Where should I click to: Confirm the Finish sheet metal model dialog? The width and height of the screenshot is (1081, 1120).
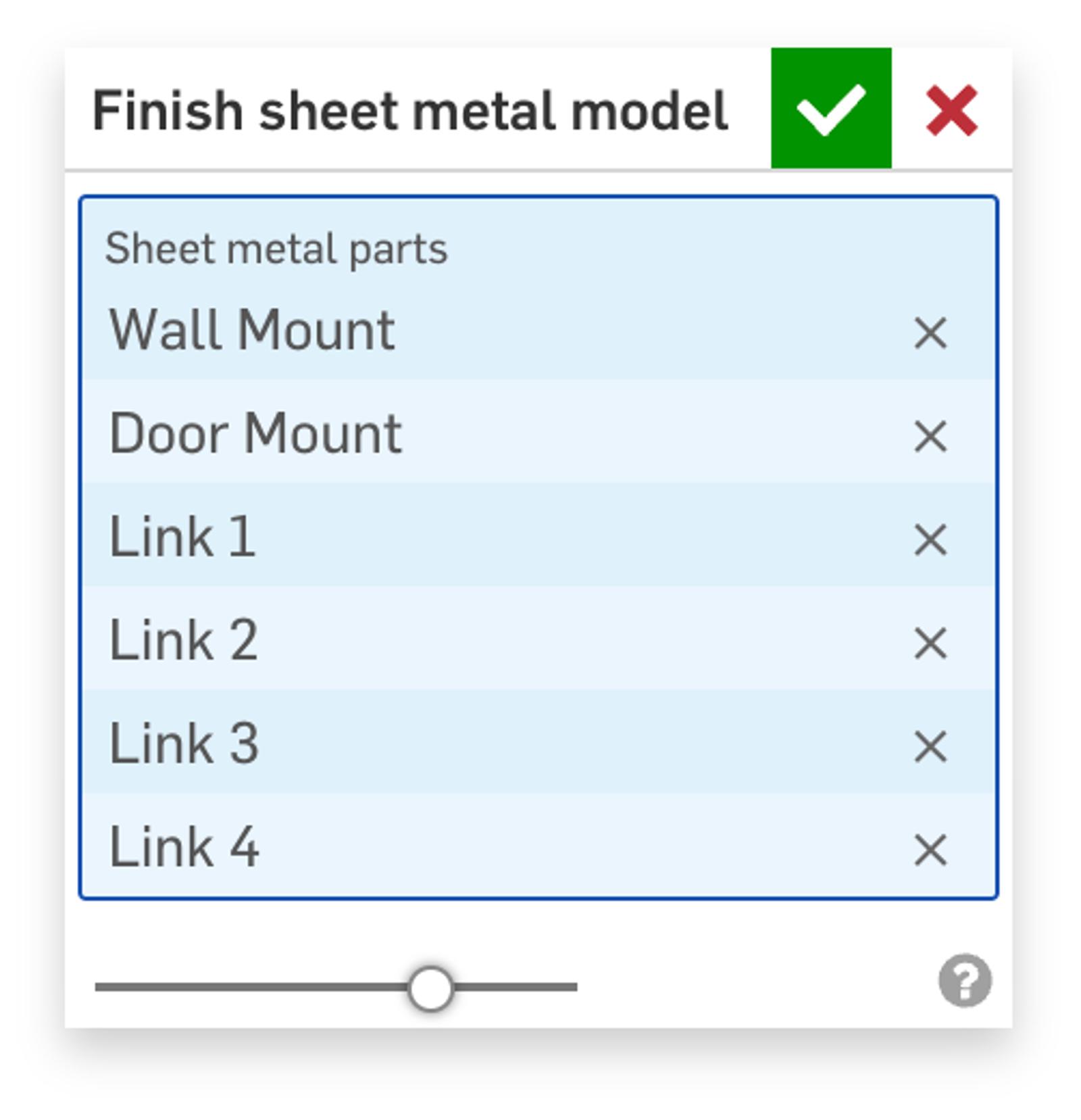point(830,108)
